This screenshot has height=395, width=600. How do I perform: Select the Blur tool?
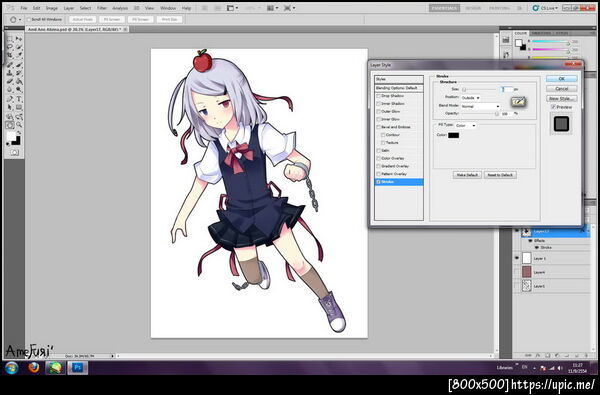click(10, 90)
